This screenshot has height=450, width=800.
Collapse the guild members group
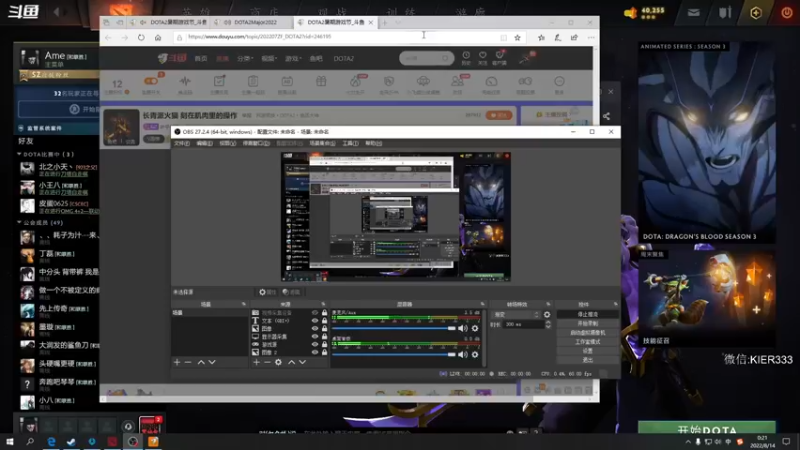click(x=19, y=222)
